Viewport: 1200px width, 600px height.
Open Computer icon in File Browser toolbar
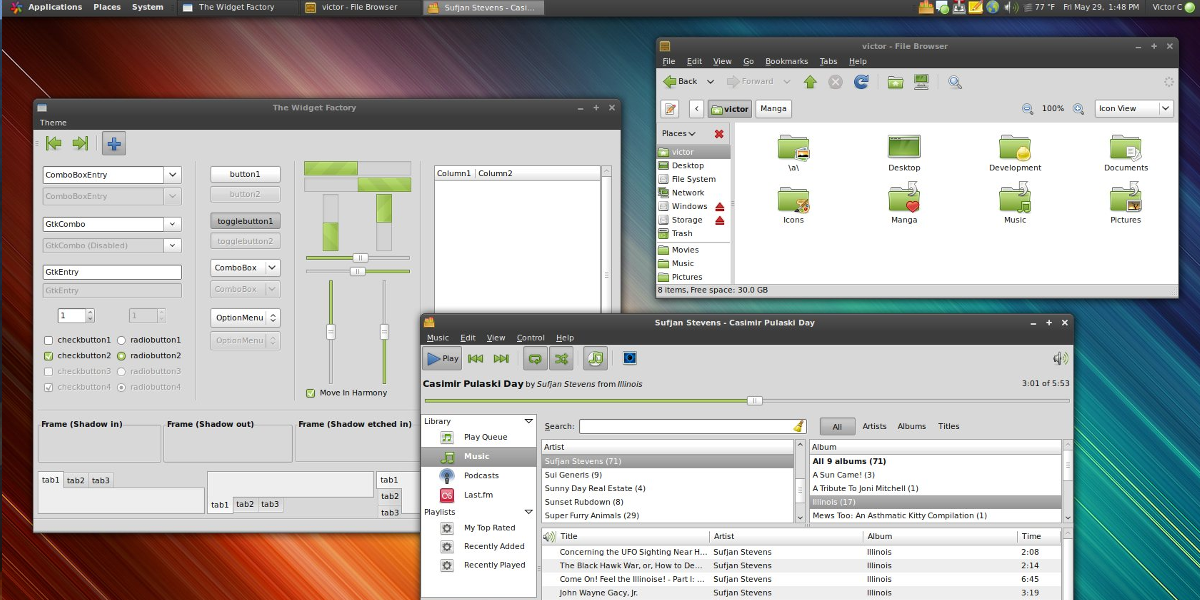click(x=921, y=81)
